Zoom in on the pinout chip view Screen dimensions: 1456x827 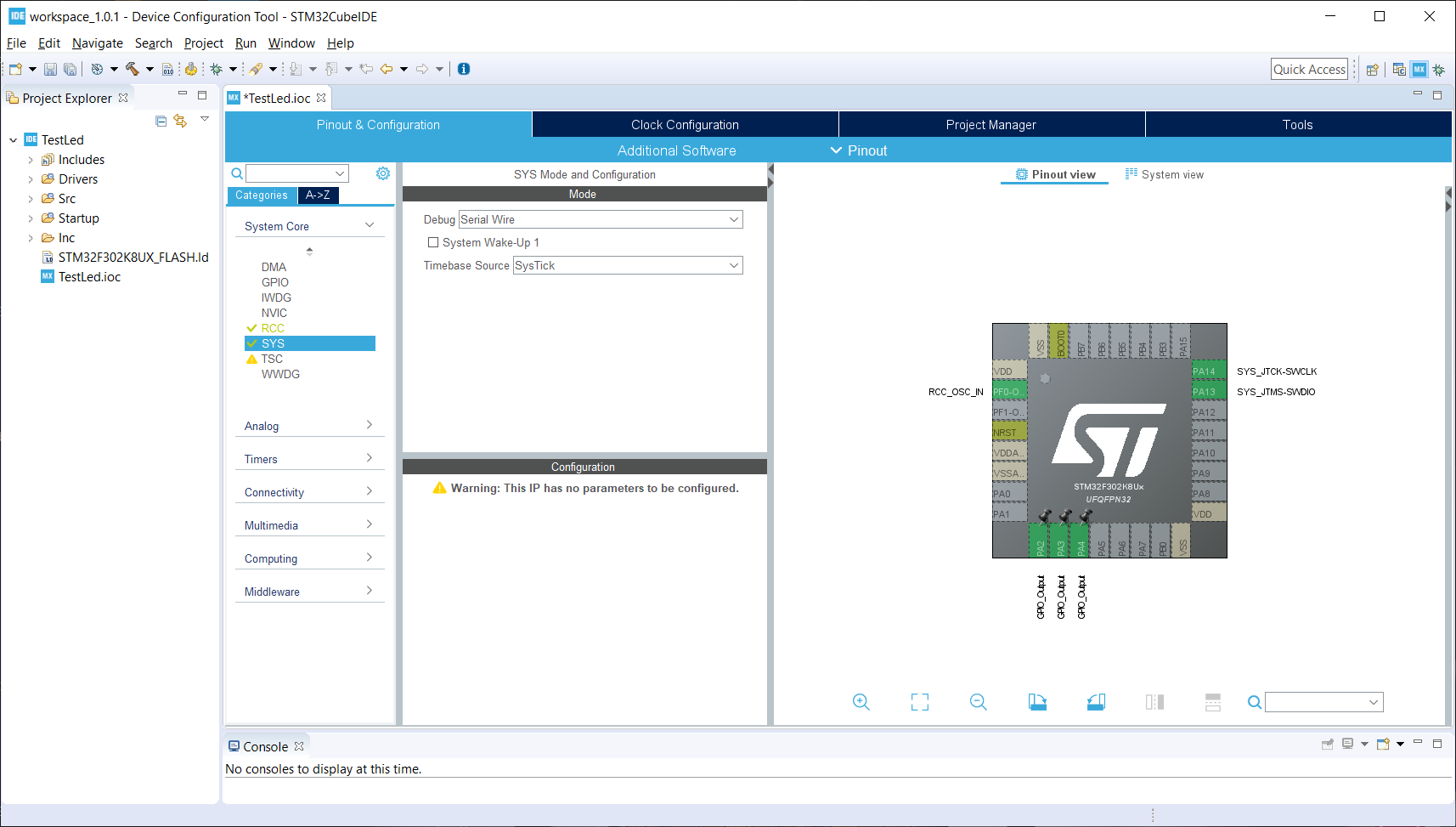point(861,702)
